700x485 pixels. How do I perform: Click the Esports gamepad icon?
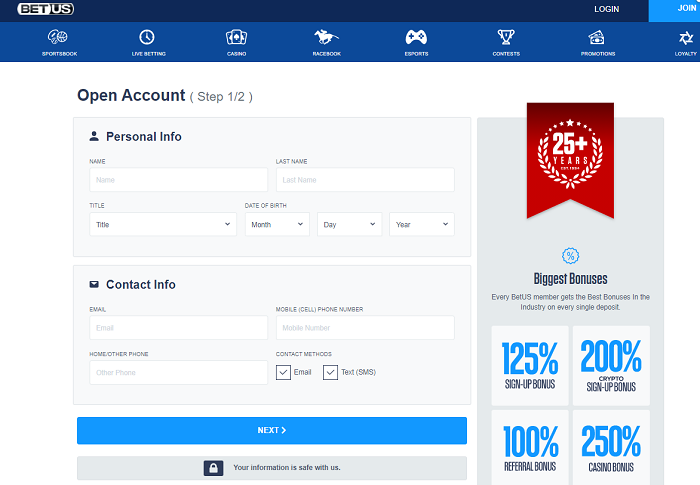[x=416, y=38]
